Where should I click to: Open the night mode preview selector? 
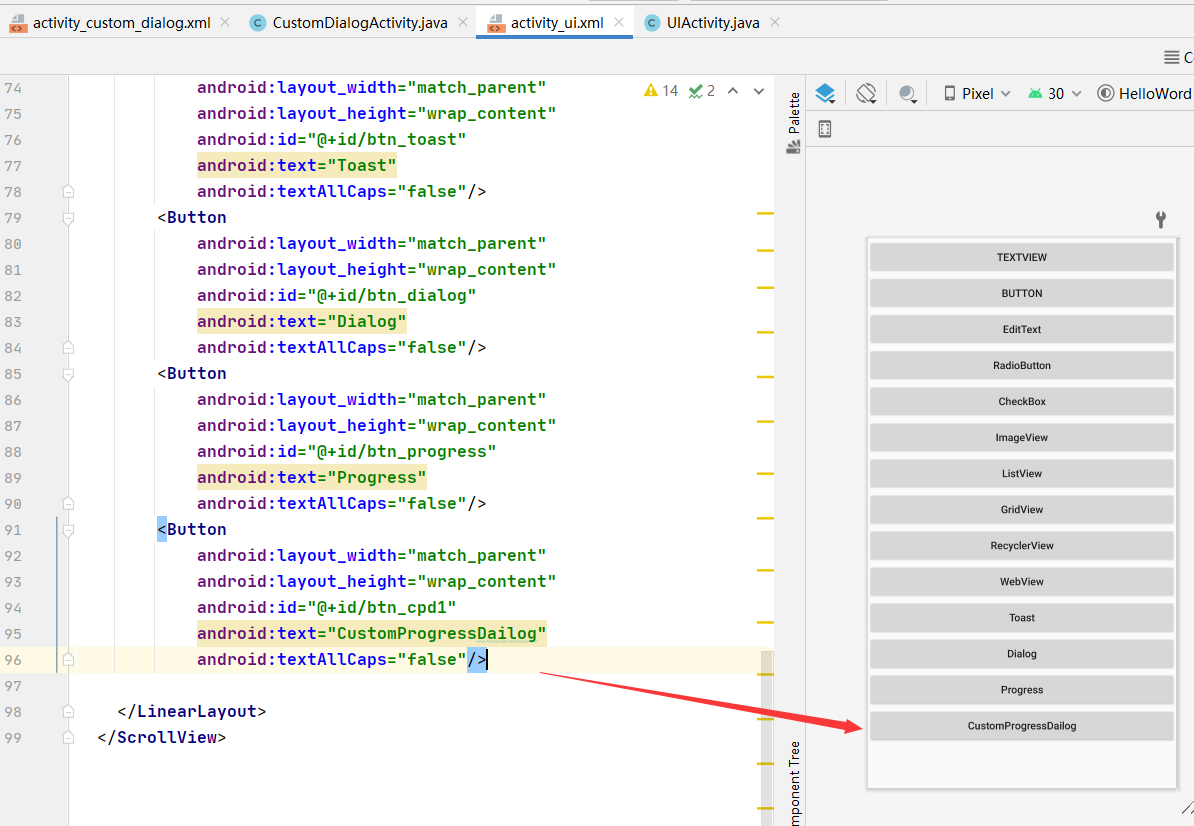[x=907, y=94]
